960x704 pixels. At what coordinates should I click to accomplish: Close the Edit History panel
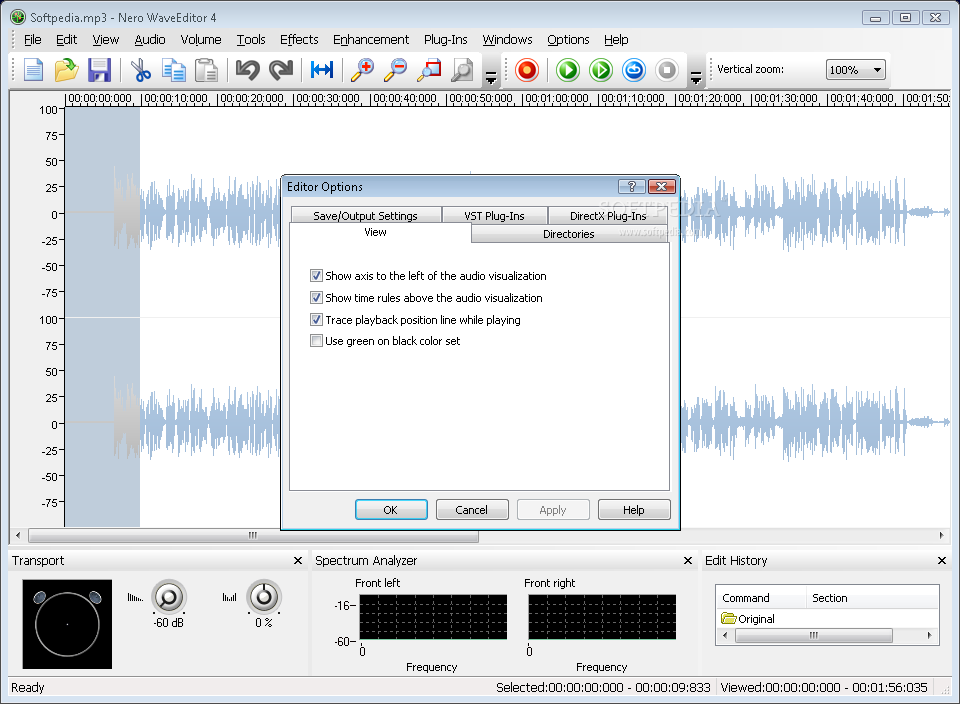(942, 560)
